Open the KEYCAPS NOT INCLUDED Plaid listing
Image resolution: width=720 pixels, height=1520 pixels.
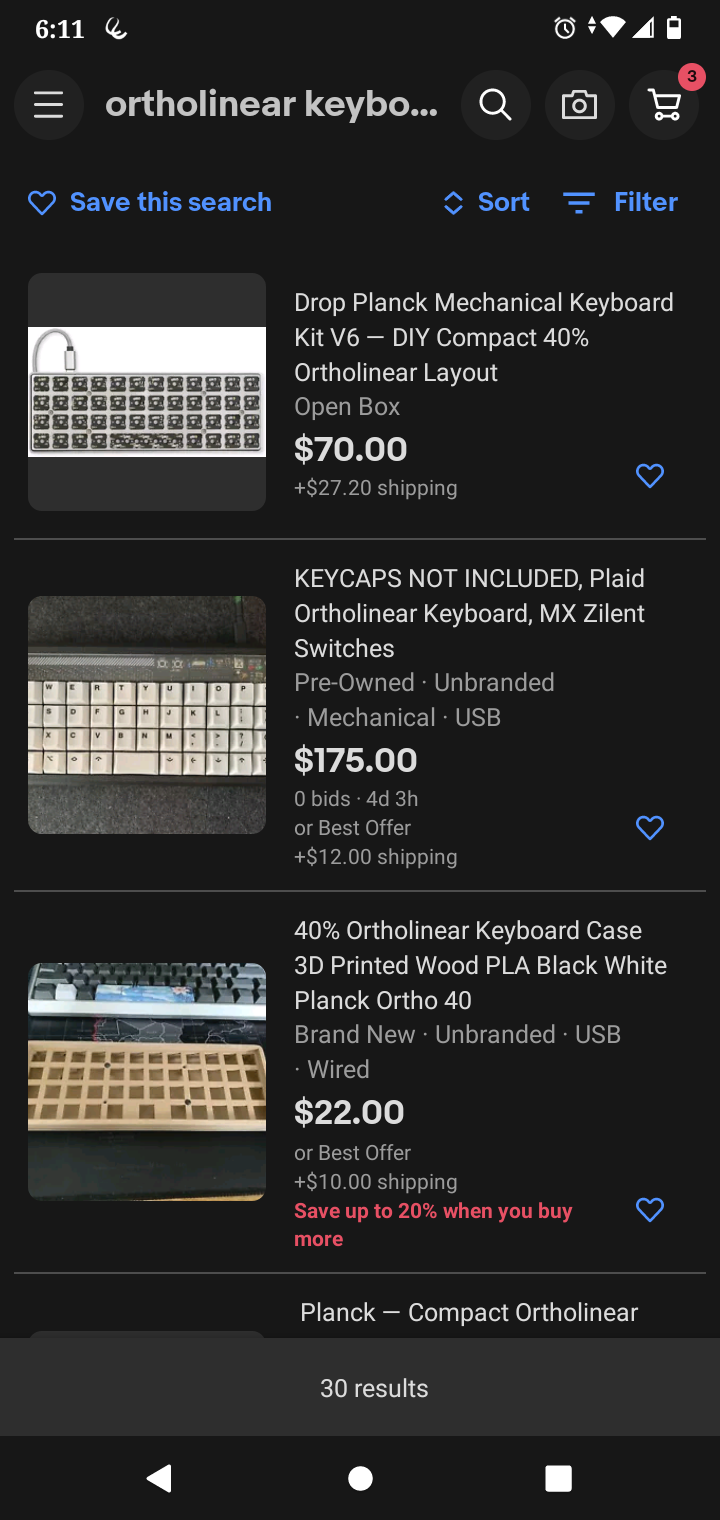tap(469, 613)
